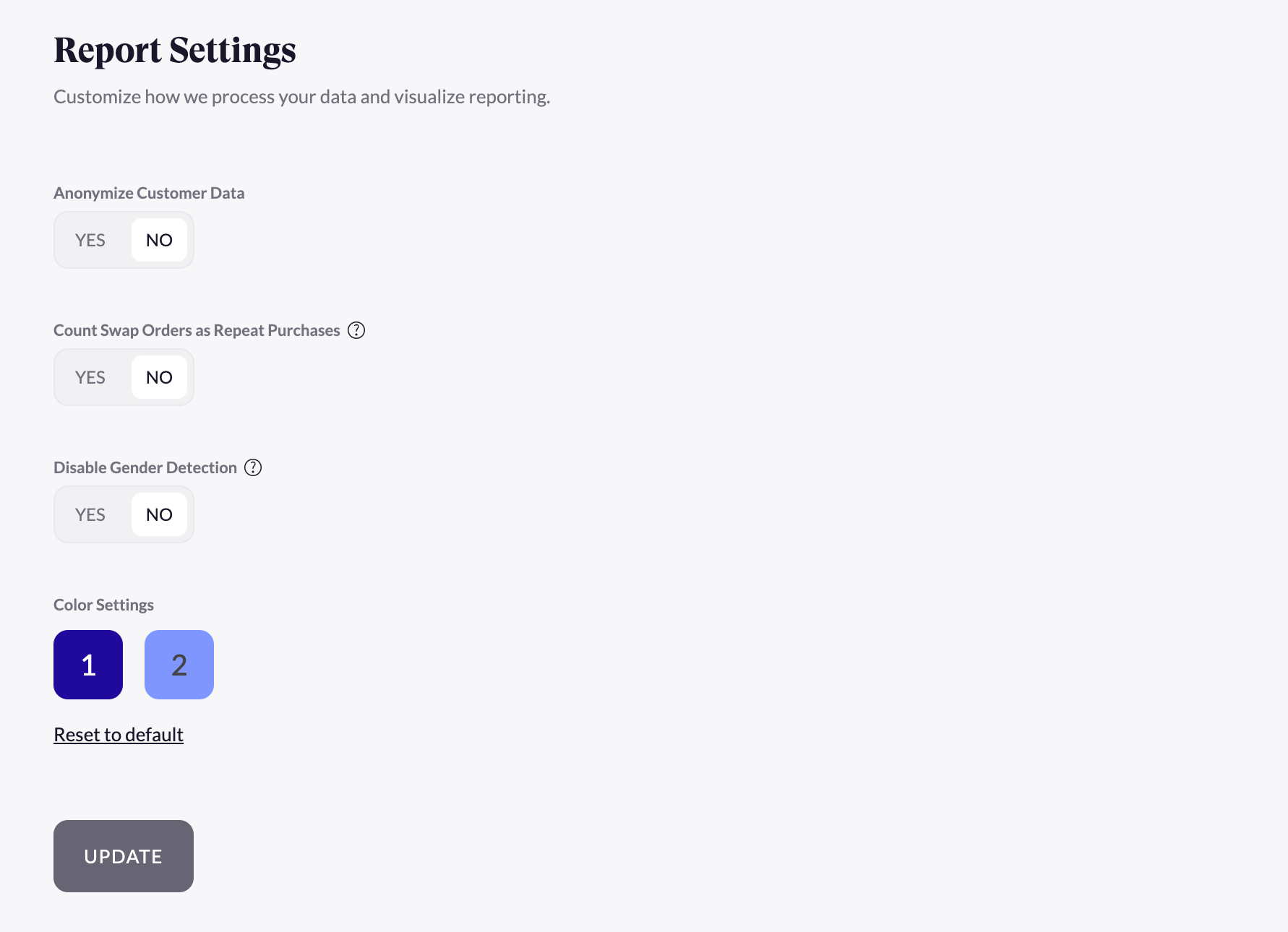Set Anonymize Customer Data to YES

90,240
